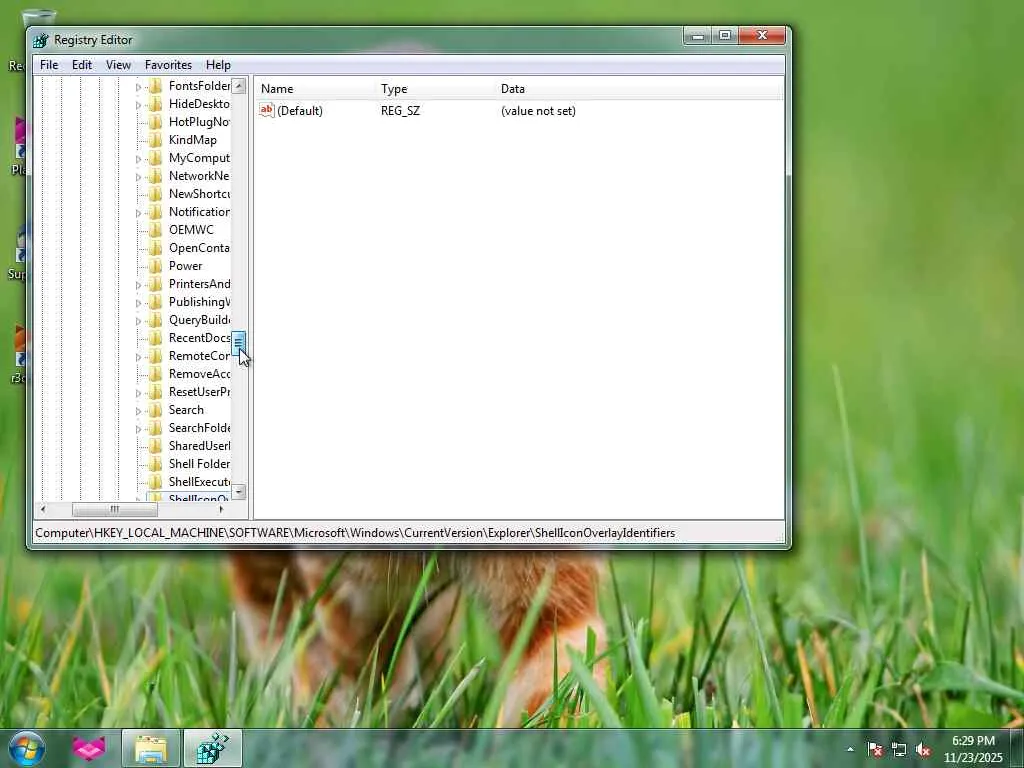Select the KindMap folder icon
1024x768 pixels.
click(x=155, y=140)
